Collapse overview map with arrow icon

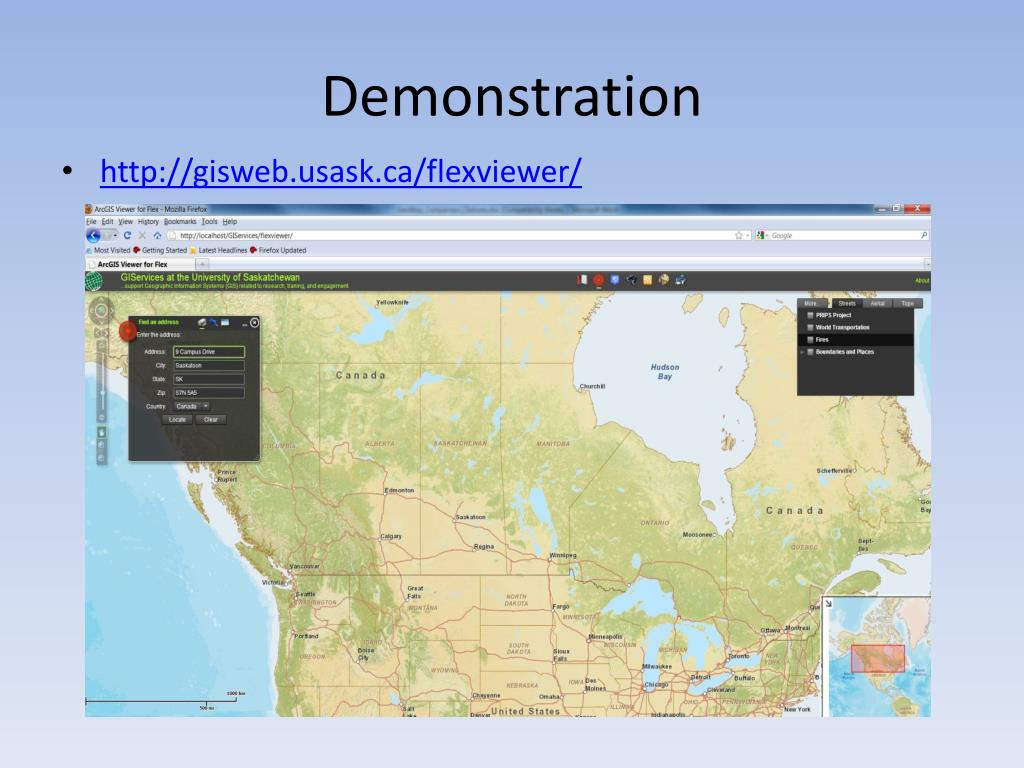tap(828, 603)
